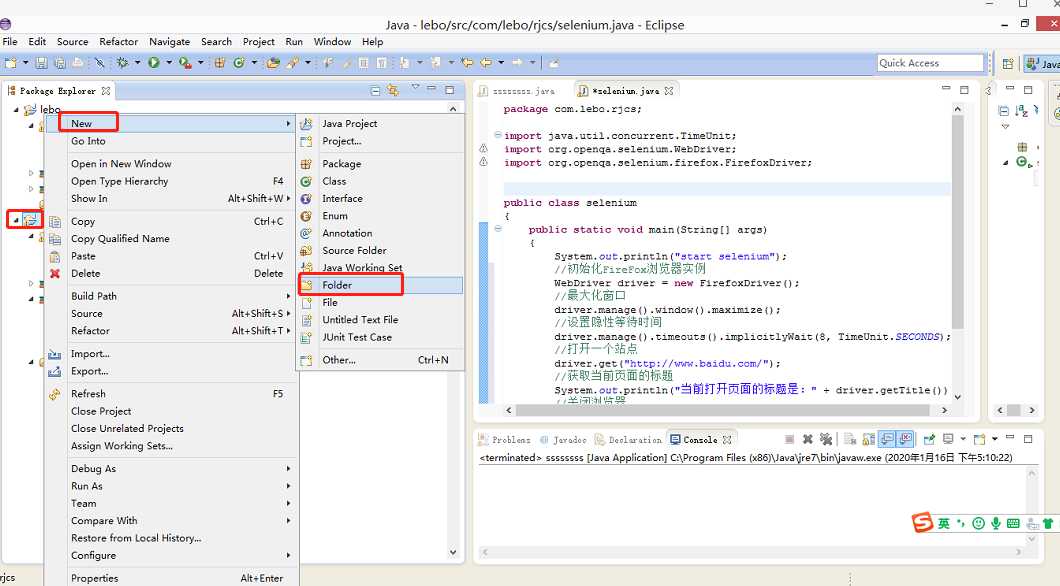Toggle the Sogou input method Chinese/English mode
The height and width of the screenshot is (586, 1060).
point(943,523)
